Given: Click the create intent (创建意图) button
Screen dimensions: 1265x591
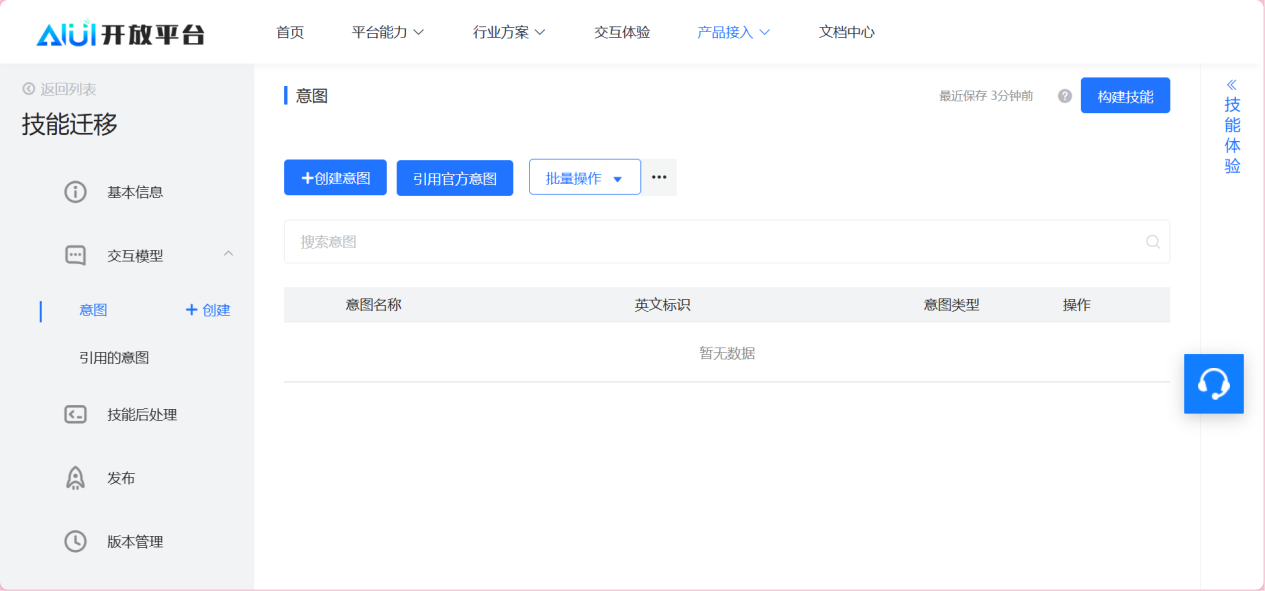Looking at the screenshot, I should click(335, 178).
